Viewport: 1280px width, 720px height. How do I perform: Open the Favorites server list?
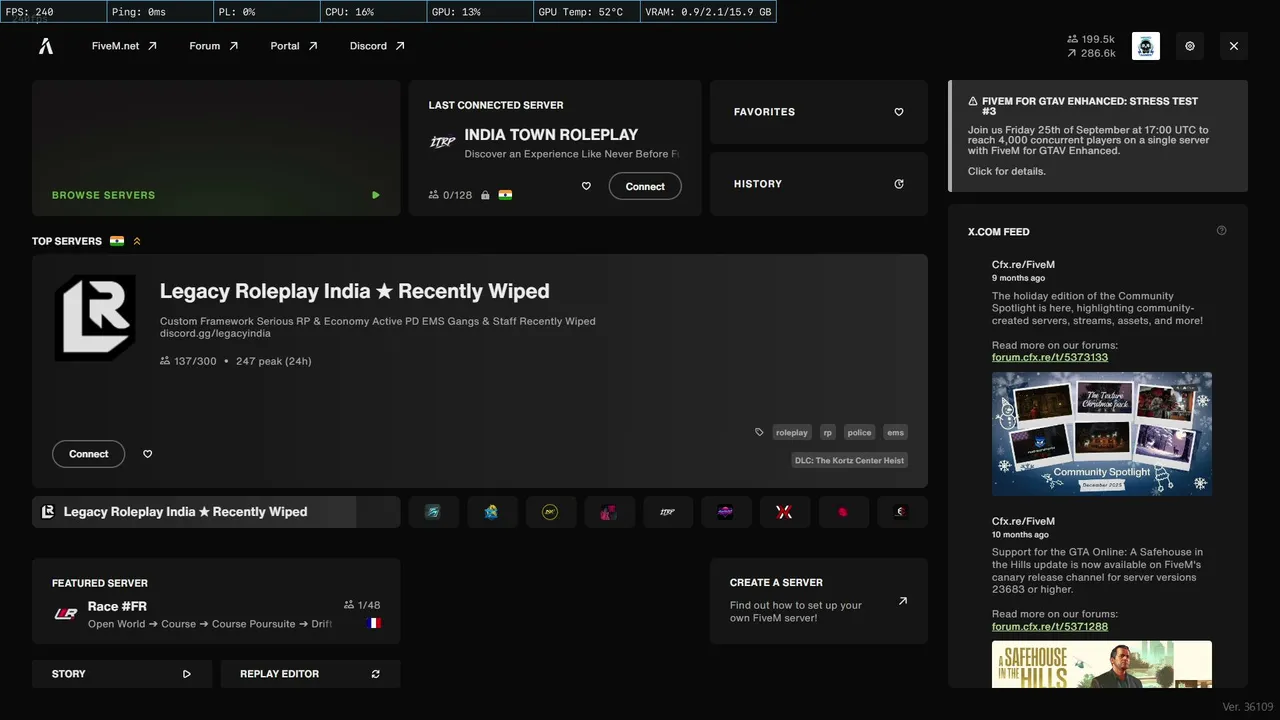click(x=819, y=112)
